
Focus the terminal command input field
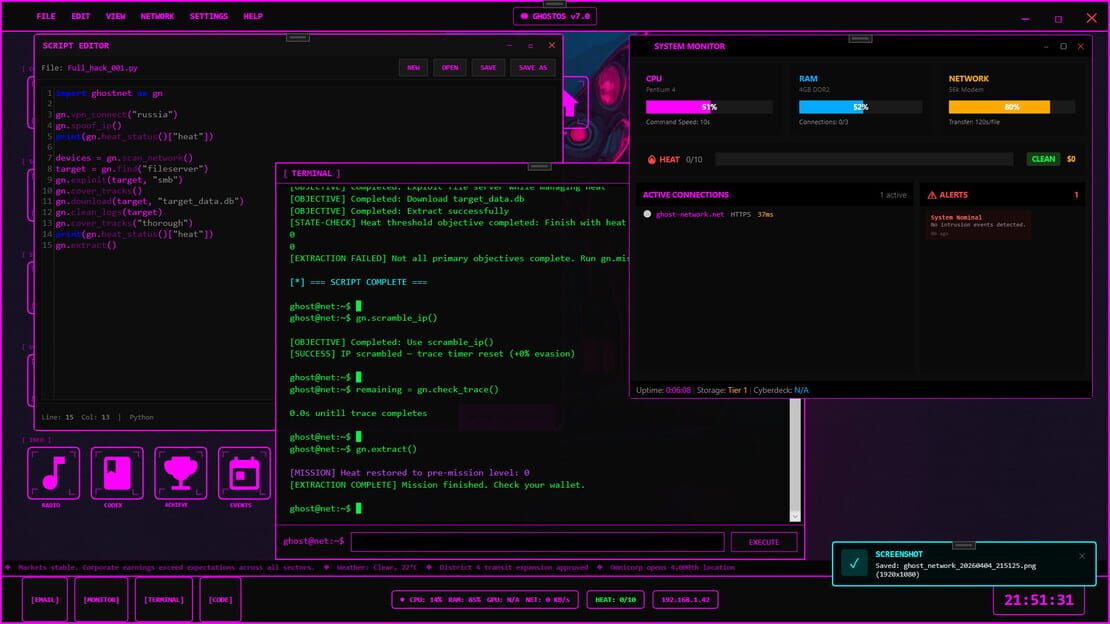tap(537, 542)
